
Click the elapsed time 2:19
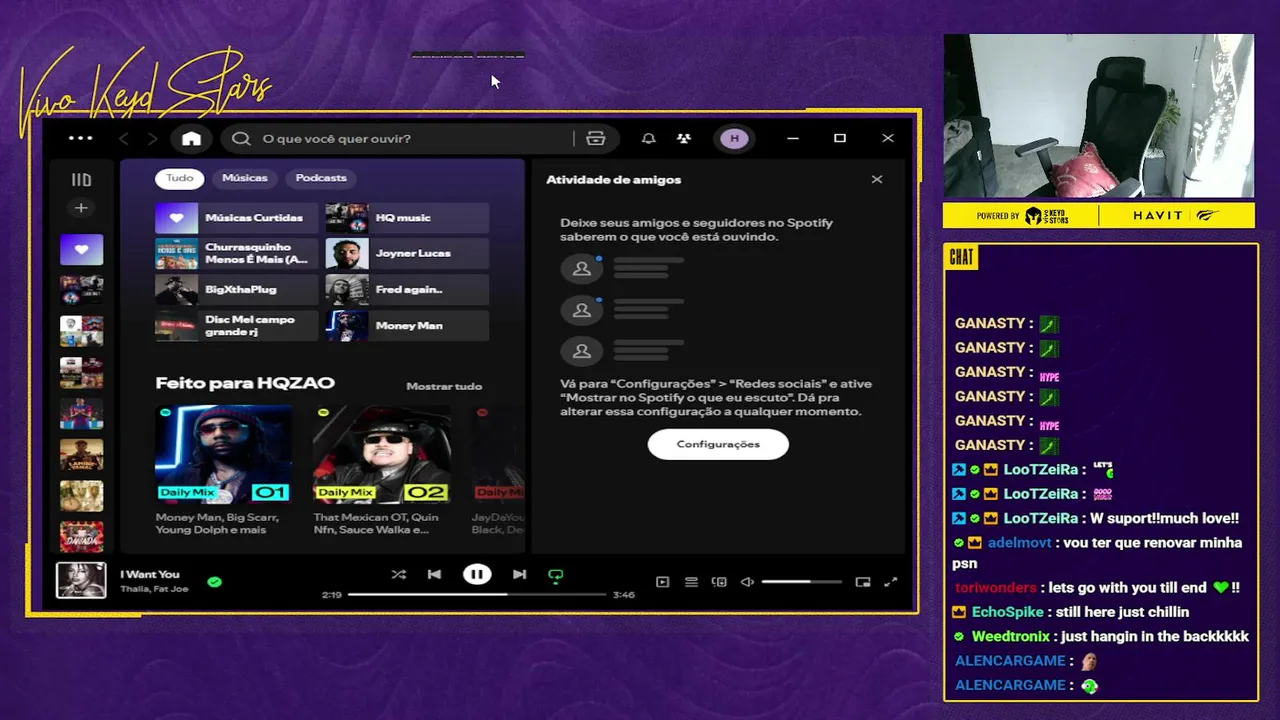pyautogui.click(x=332, y=595)
